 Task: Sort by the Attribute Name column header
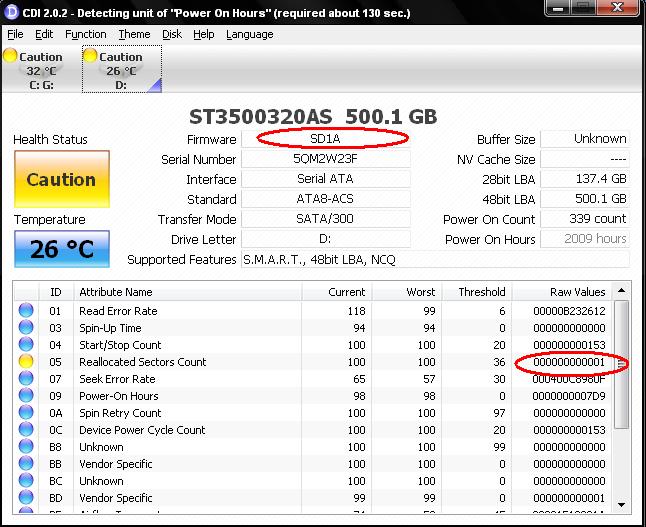(x=116, y=292)
